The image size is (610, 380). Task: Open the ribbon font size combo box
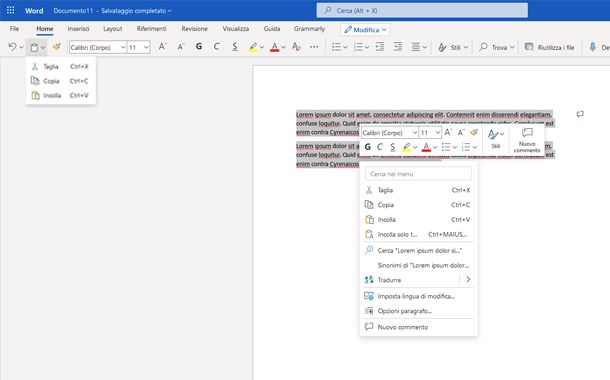pyautogui.click(x=139, y=47)
